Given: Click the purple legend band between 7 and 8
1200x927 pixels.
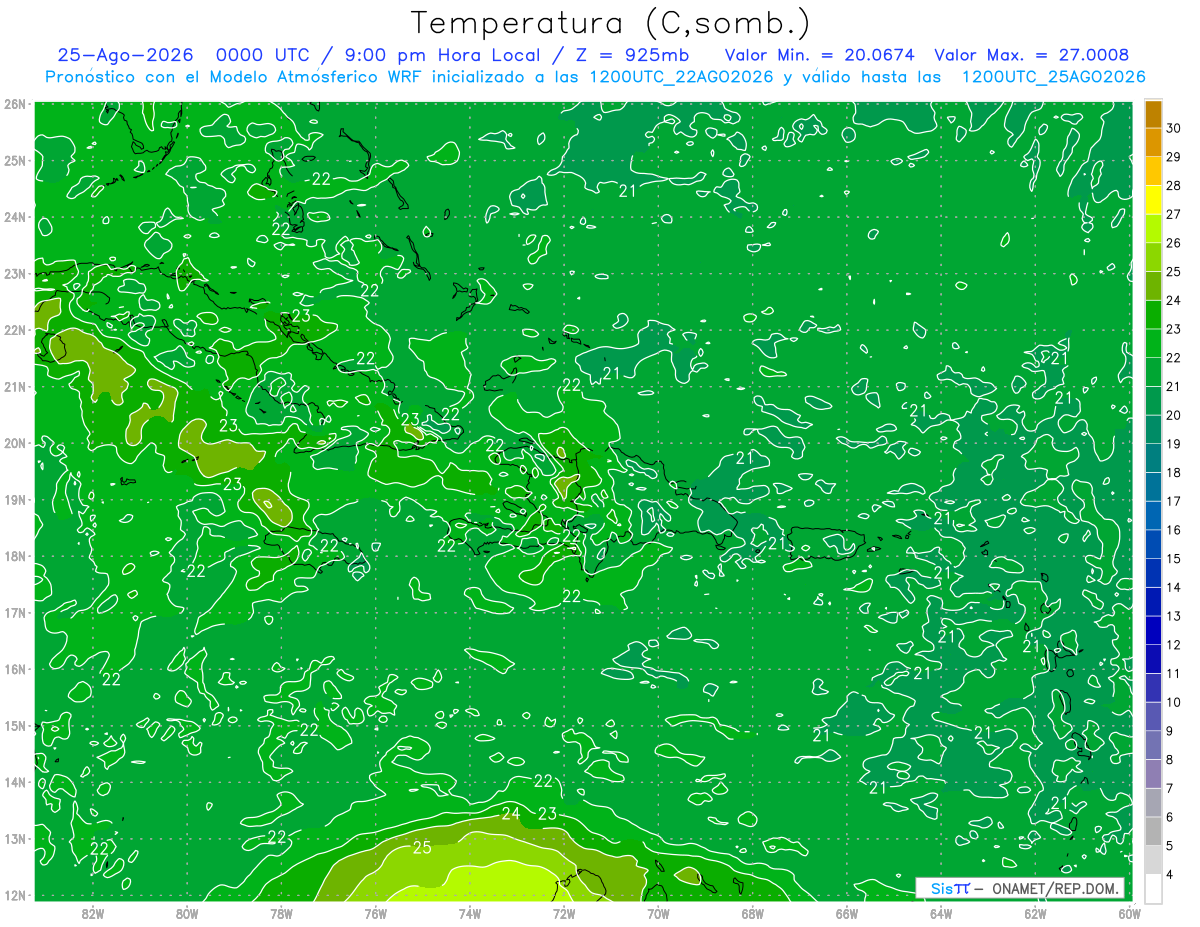Looking at the screenshot, I should click(1153, 774).
